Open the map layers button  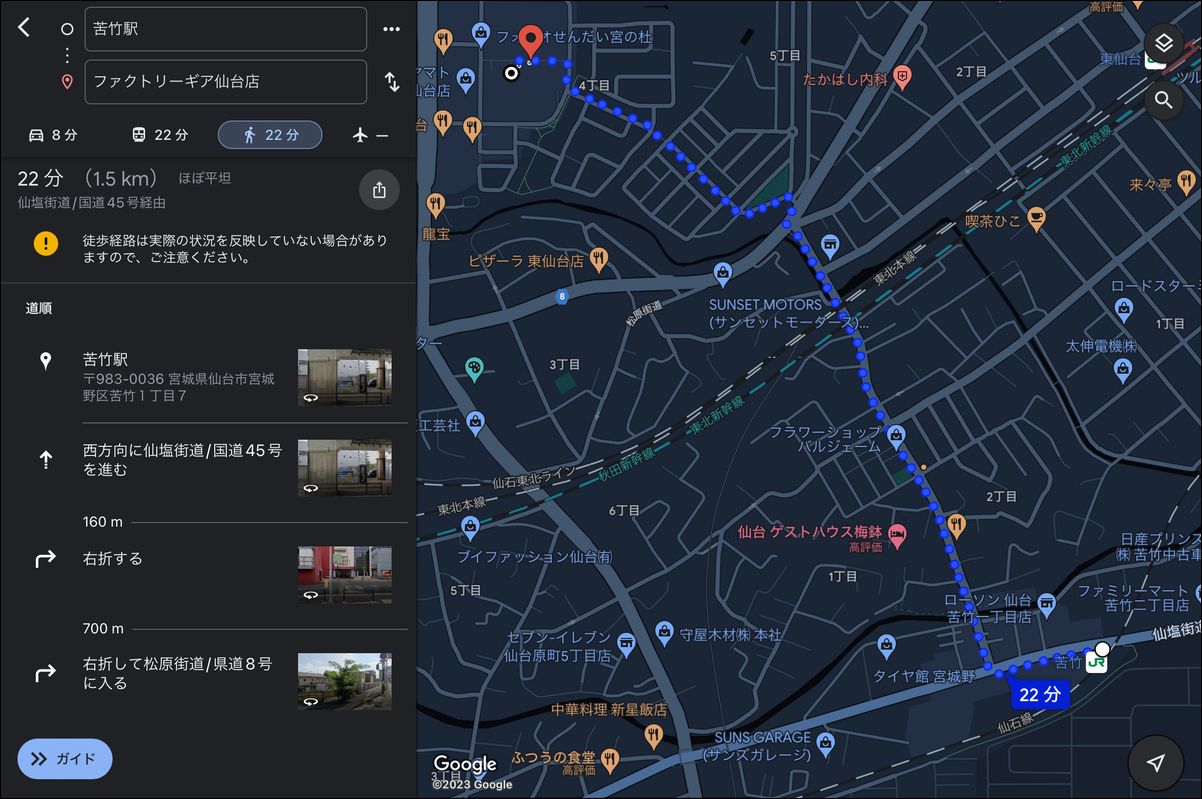1163,43
